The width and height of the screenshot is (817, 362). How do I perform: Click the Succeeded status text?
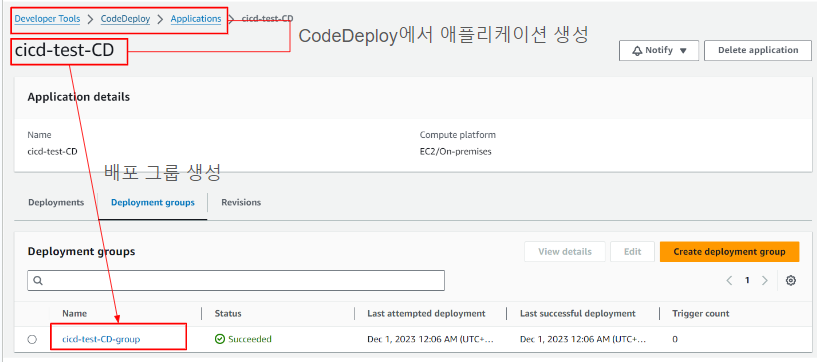(250, 339)
